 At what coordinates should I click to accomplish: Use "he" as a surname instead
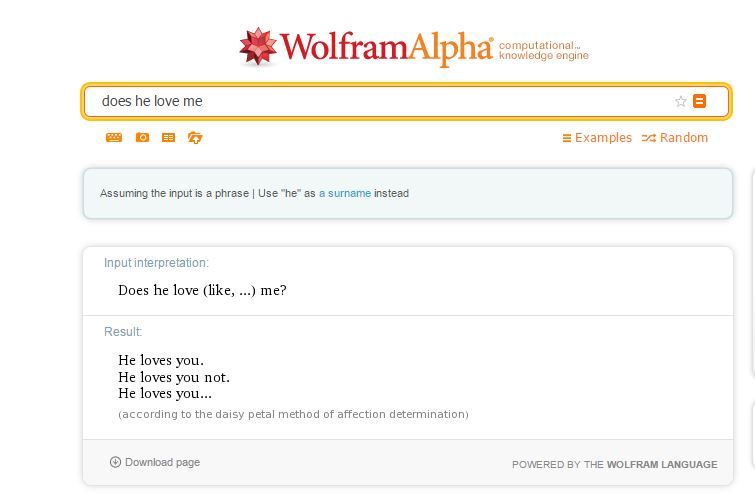[x=345, y=193]
